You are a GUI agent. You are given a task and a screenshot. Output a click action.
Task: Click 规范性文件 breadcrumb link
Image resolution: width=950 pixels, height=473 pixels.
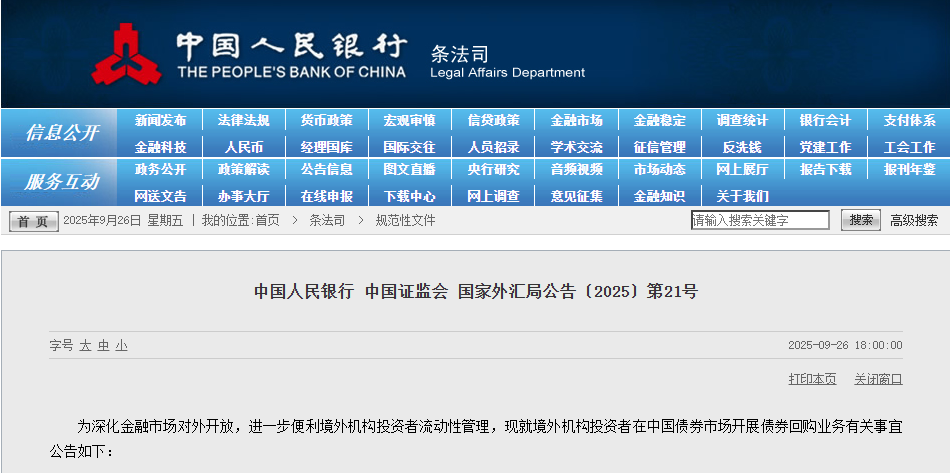click(405, 220)
